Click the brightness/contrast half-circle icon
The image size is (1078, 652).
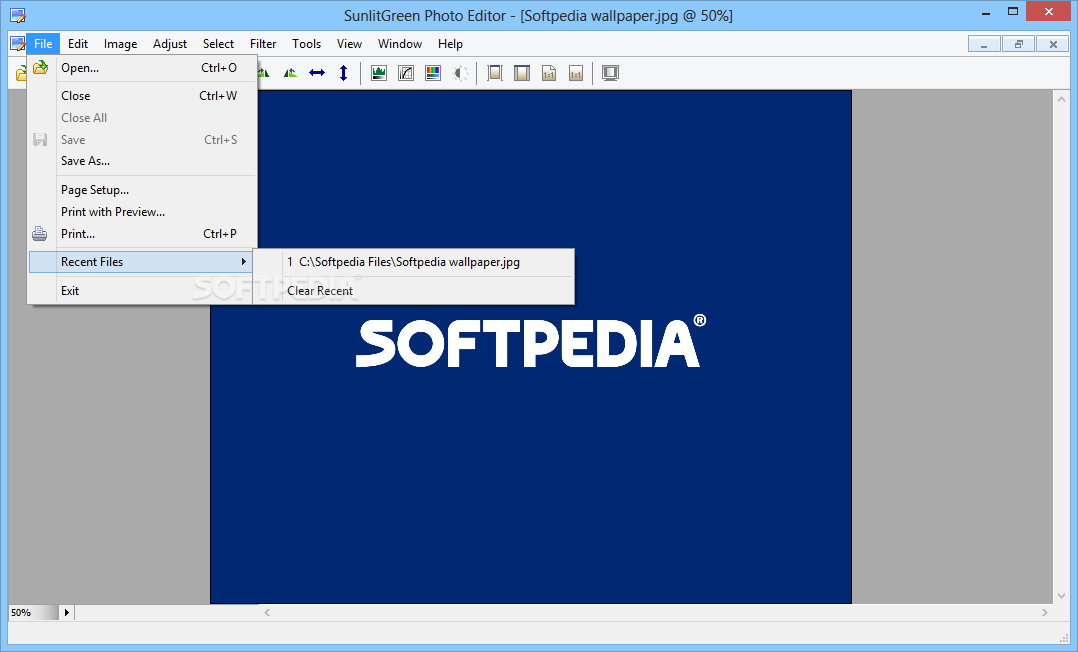(461, 72)
